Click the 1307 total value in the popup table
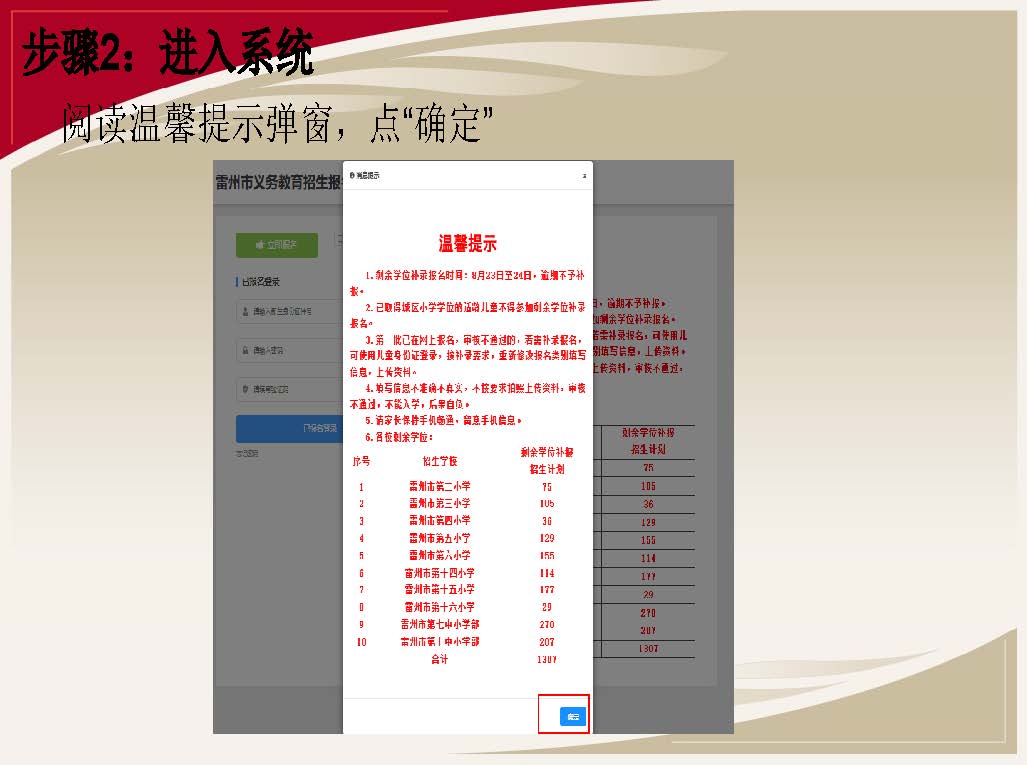The width and height of the screenshot is (1027, 765). pos(547,660)
